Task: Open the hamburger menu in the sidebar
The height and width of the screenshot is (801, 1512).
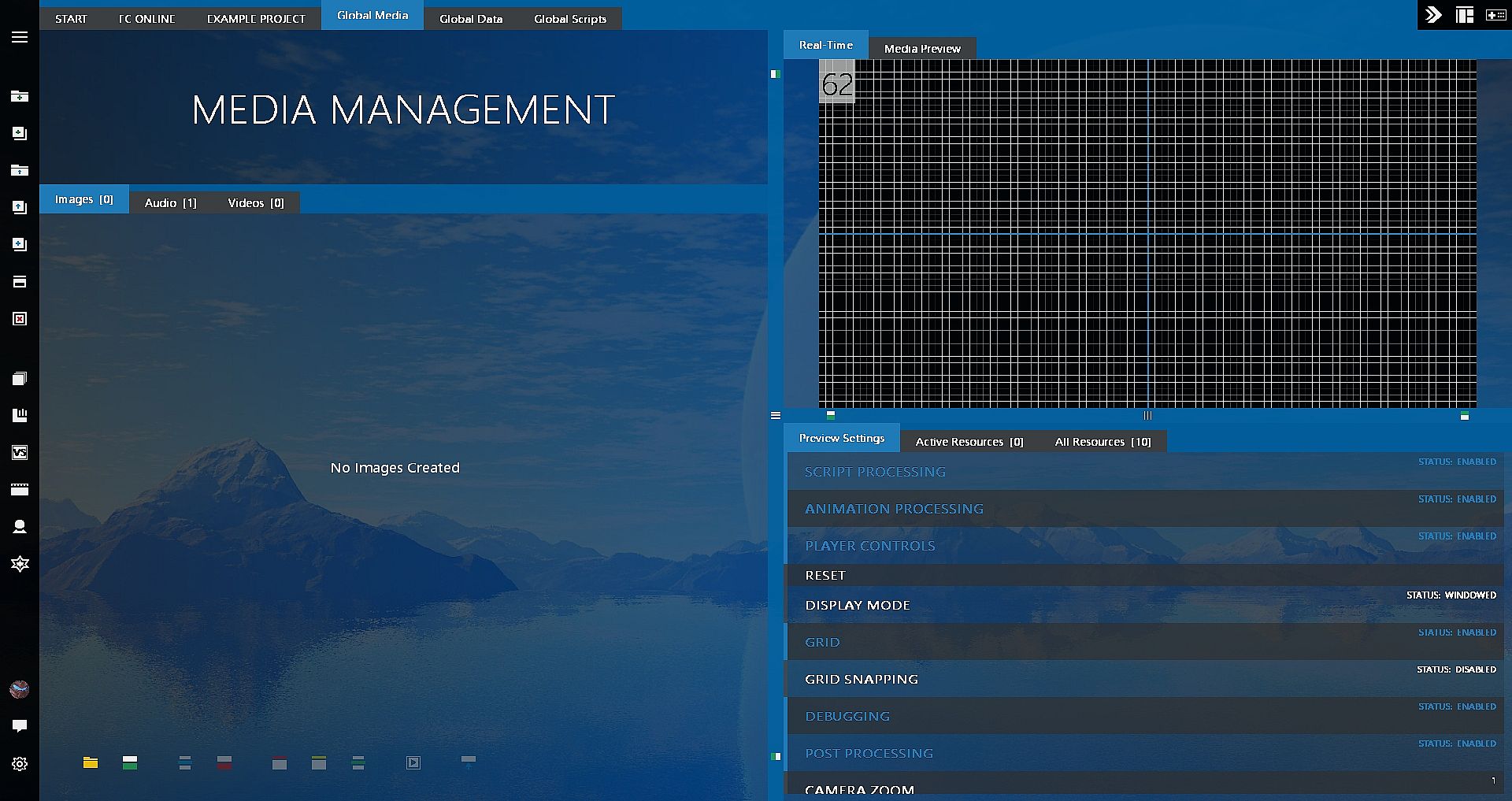Action: [x=20, y=37]
